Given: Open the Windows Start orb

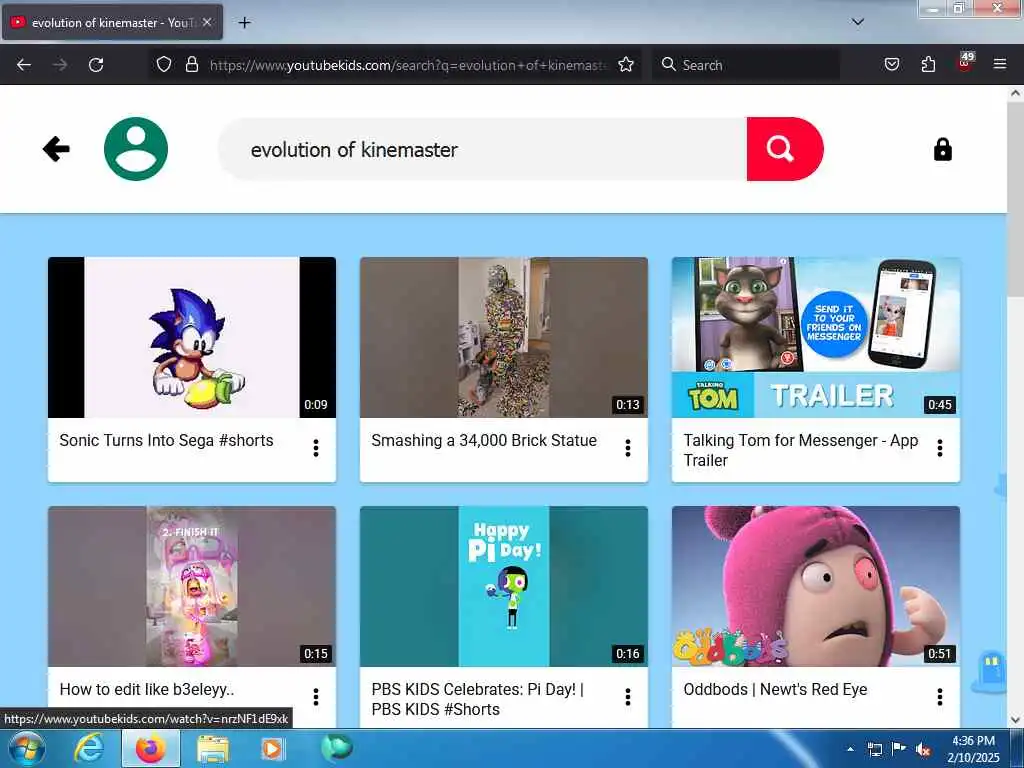Looking at the screenshot, I should click(x=27, y=748).
